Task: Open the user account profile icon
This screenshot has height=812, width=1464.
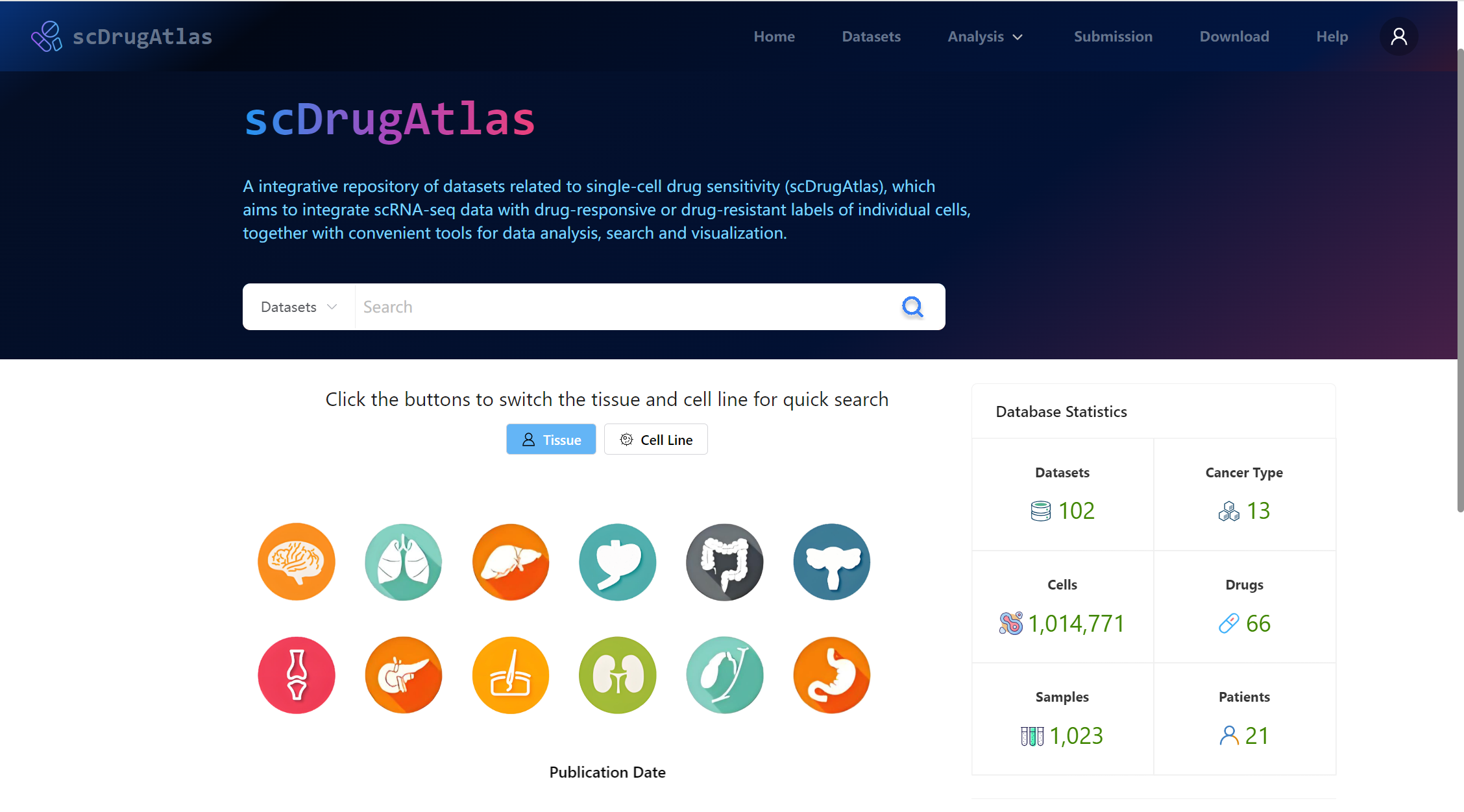Action: (x=1398, y=36)
